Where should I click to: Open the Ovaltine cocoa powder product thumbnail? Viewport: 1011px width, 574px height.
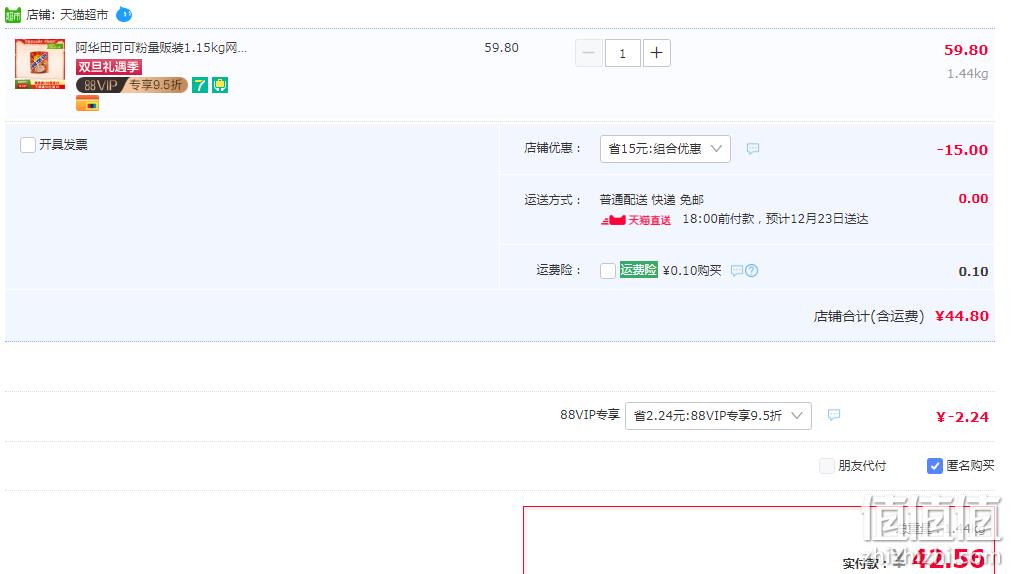tap(40, 64)
